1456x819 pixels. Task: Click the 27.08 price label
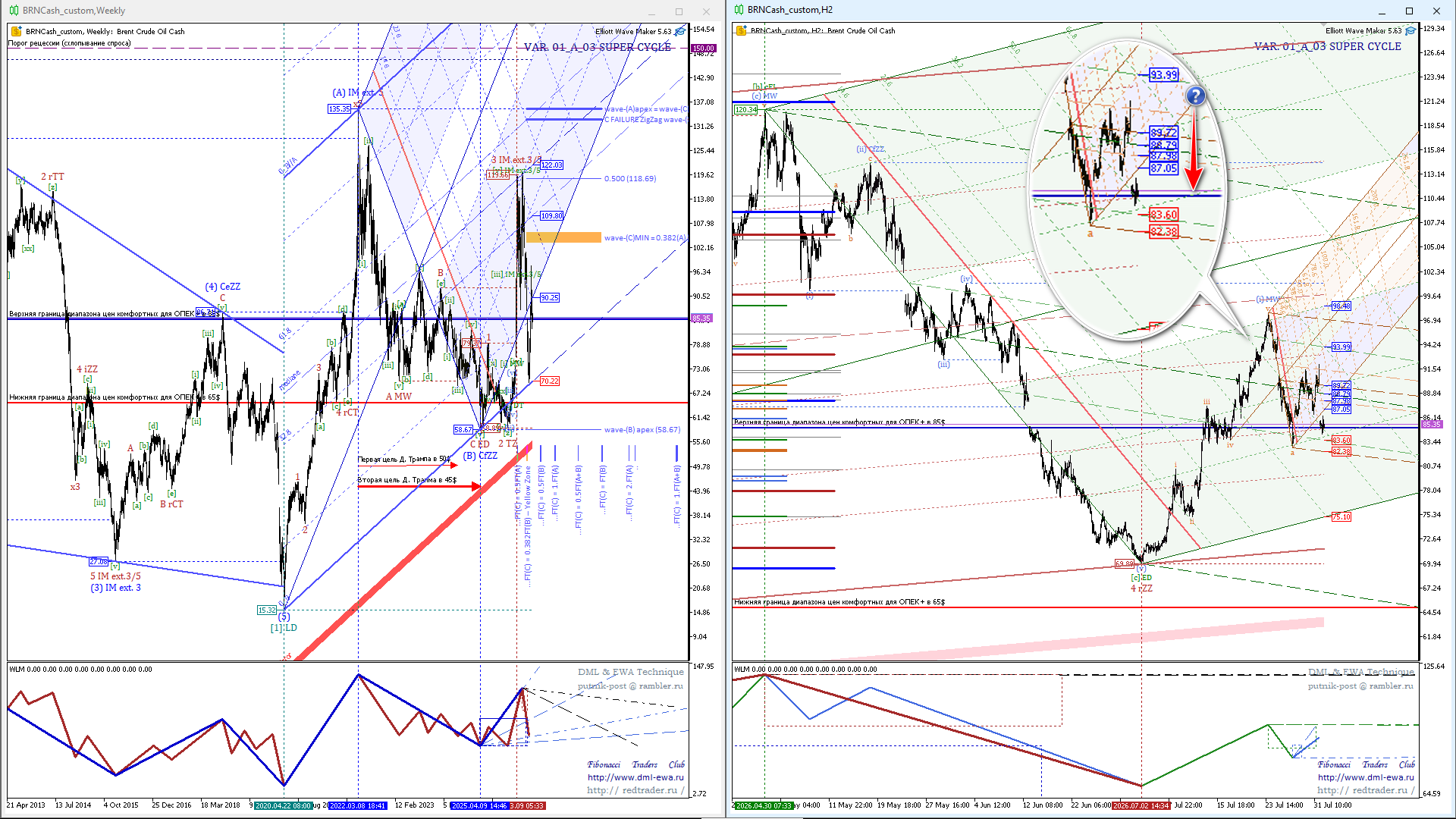point(99,562)
